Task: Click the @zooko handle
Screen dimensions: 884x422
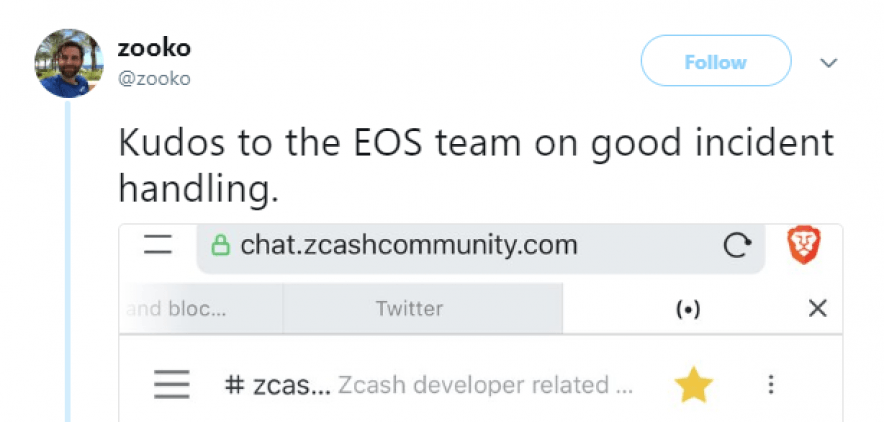Action: pos(154,78)
